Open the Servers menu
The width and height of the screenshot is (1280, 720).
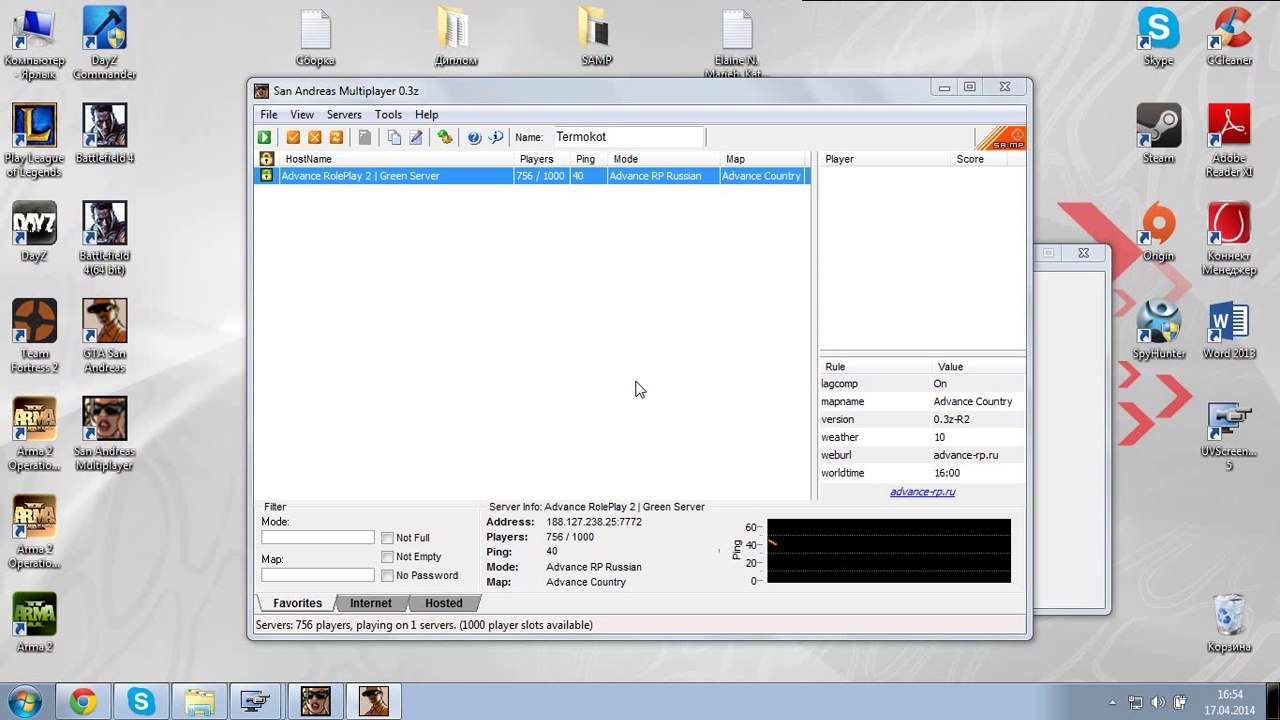click(344, 115)
